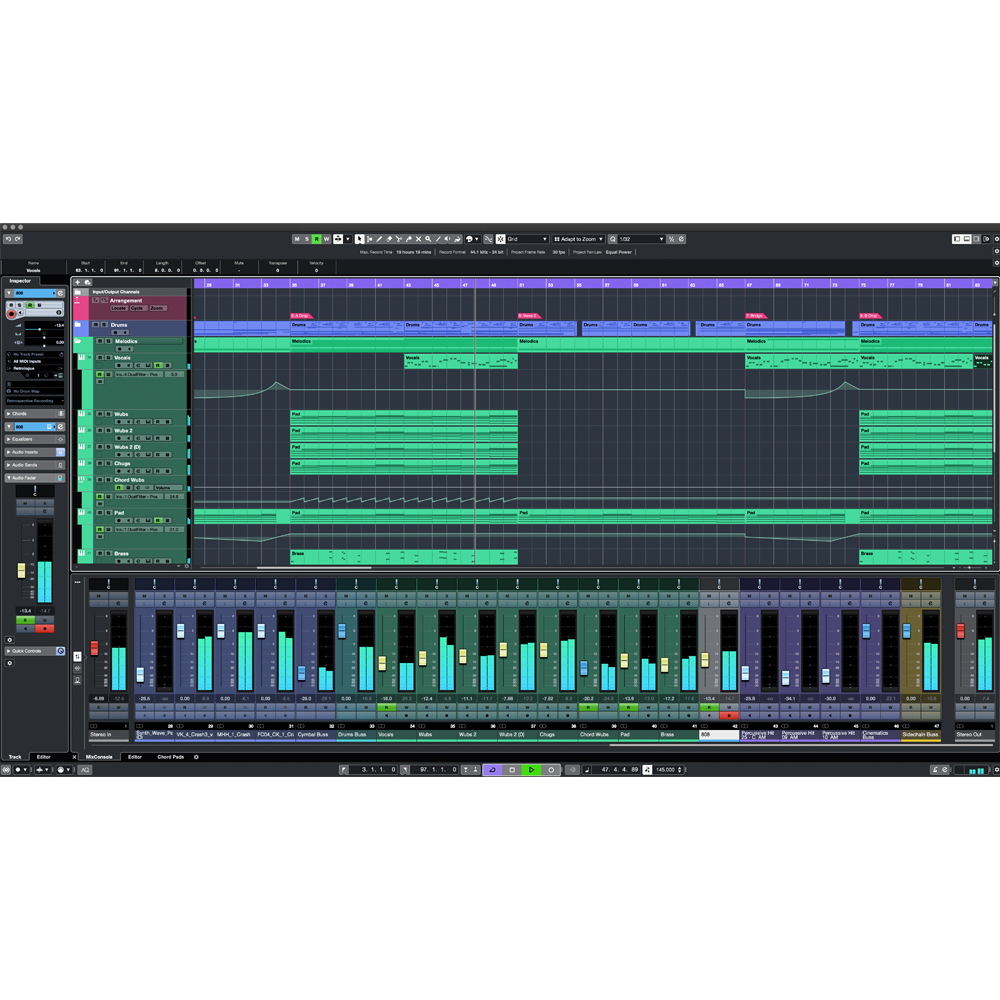Click the tempo value 145.000 field
The height and width of the screenshot is (1000, 1000).
click(x=666, y=770)
